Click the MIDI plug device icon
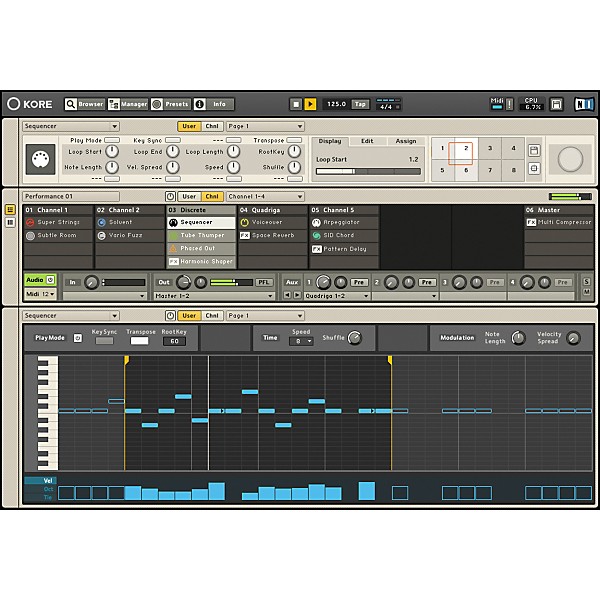The width and height of the screenshot is (600, 600). 41,160
